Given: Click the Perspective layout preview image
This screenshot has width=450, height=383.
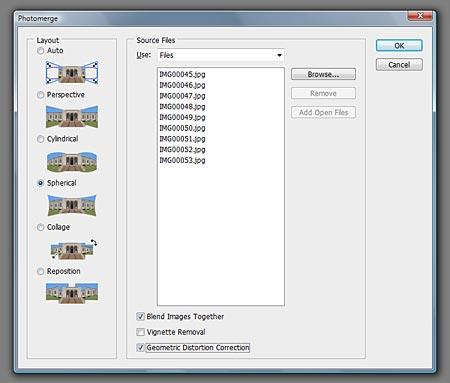Looking at the screenshot, I should tap(72, 116).
